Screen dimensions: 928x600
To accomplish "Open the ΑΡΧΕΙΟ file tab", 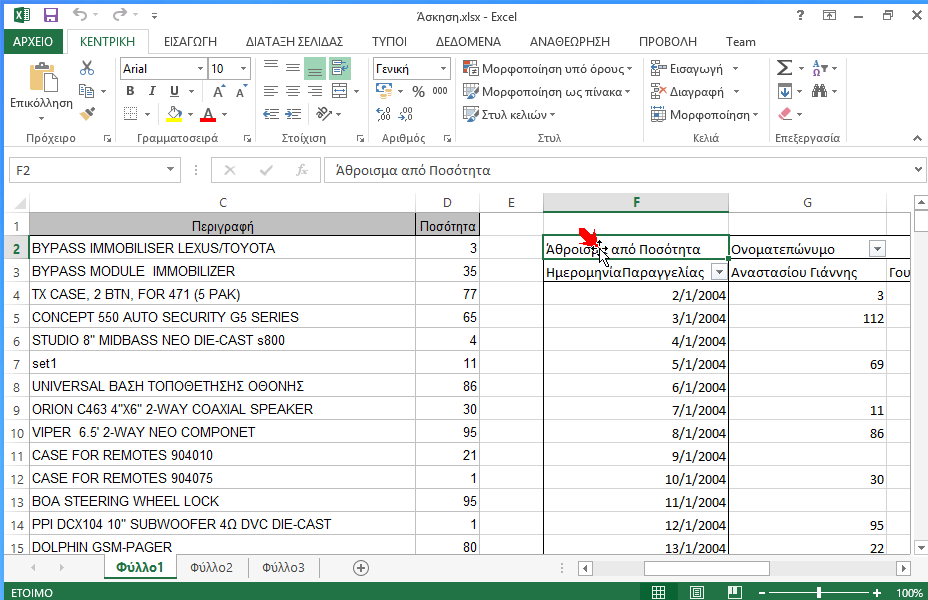I will coord(33,41).
